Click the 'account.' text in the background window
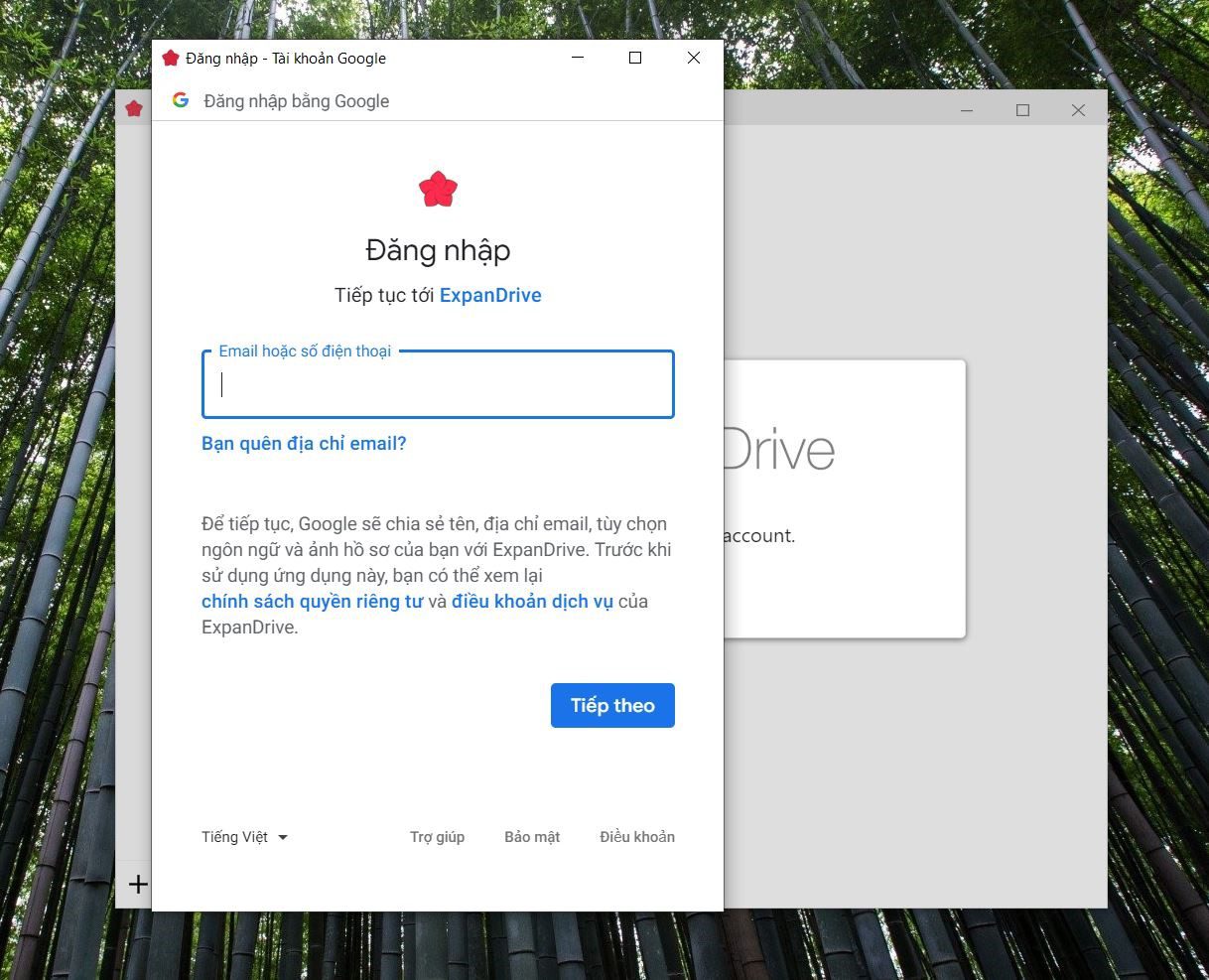The width and height of the screenshot is (1209, 980). [759, 536]
